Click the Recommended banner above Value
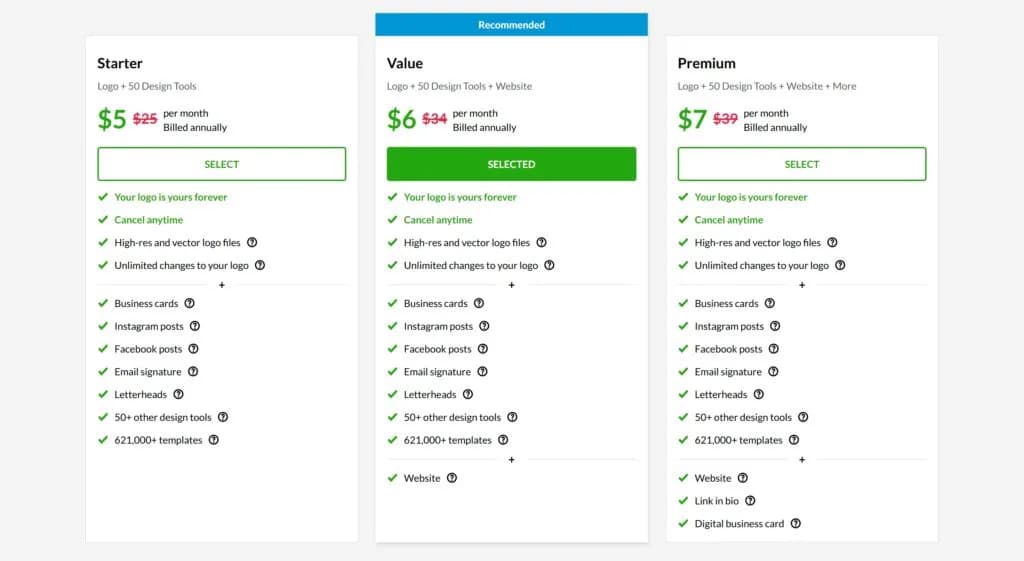Screen dimensions: 1024x561 511,25
